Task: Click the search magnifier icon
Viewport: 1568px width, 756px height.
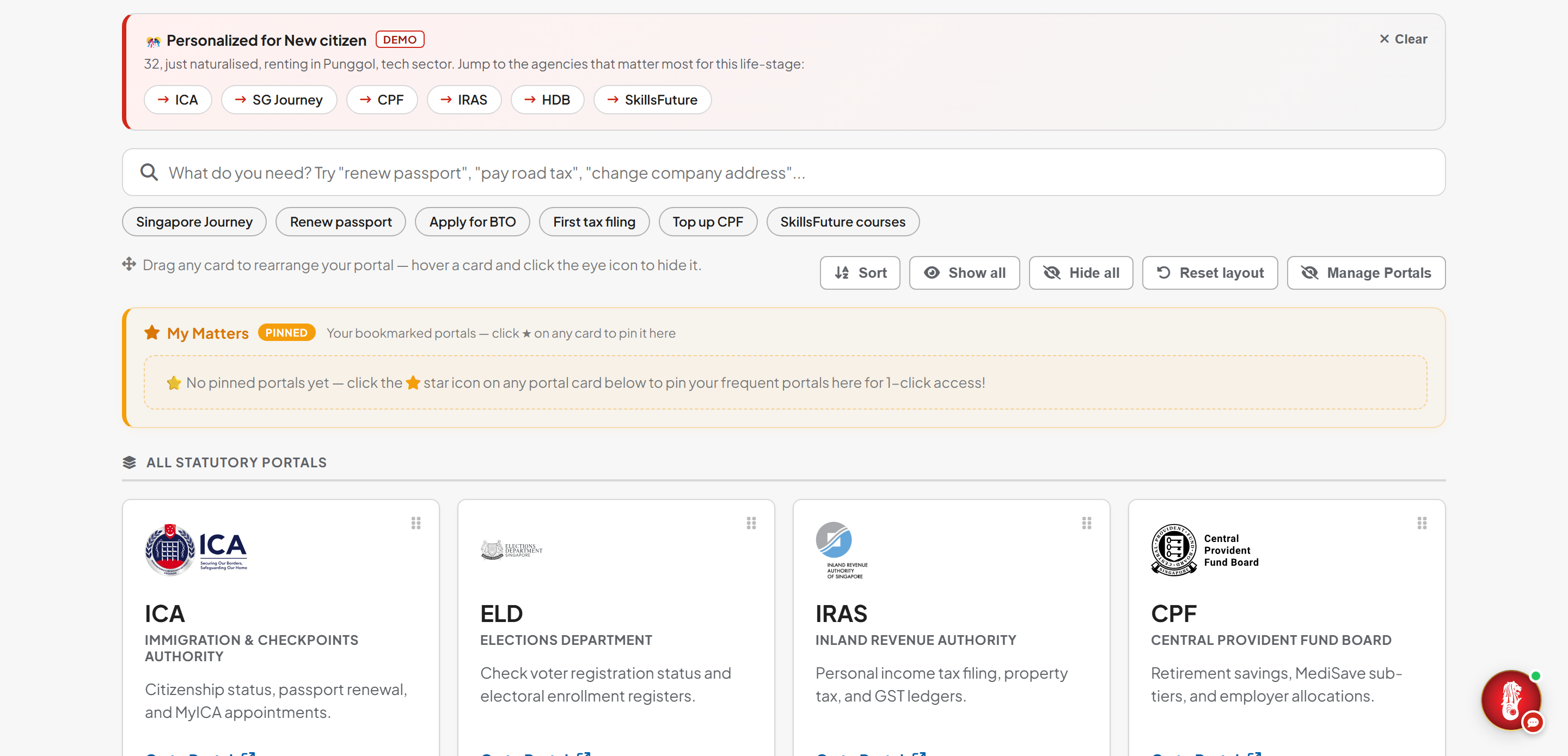Action: tap(149, 173)
